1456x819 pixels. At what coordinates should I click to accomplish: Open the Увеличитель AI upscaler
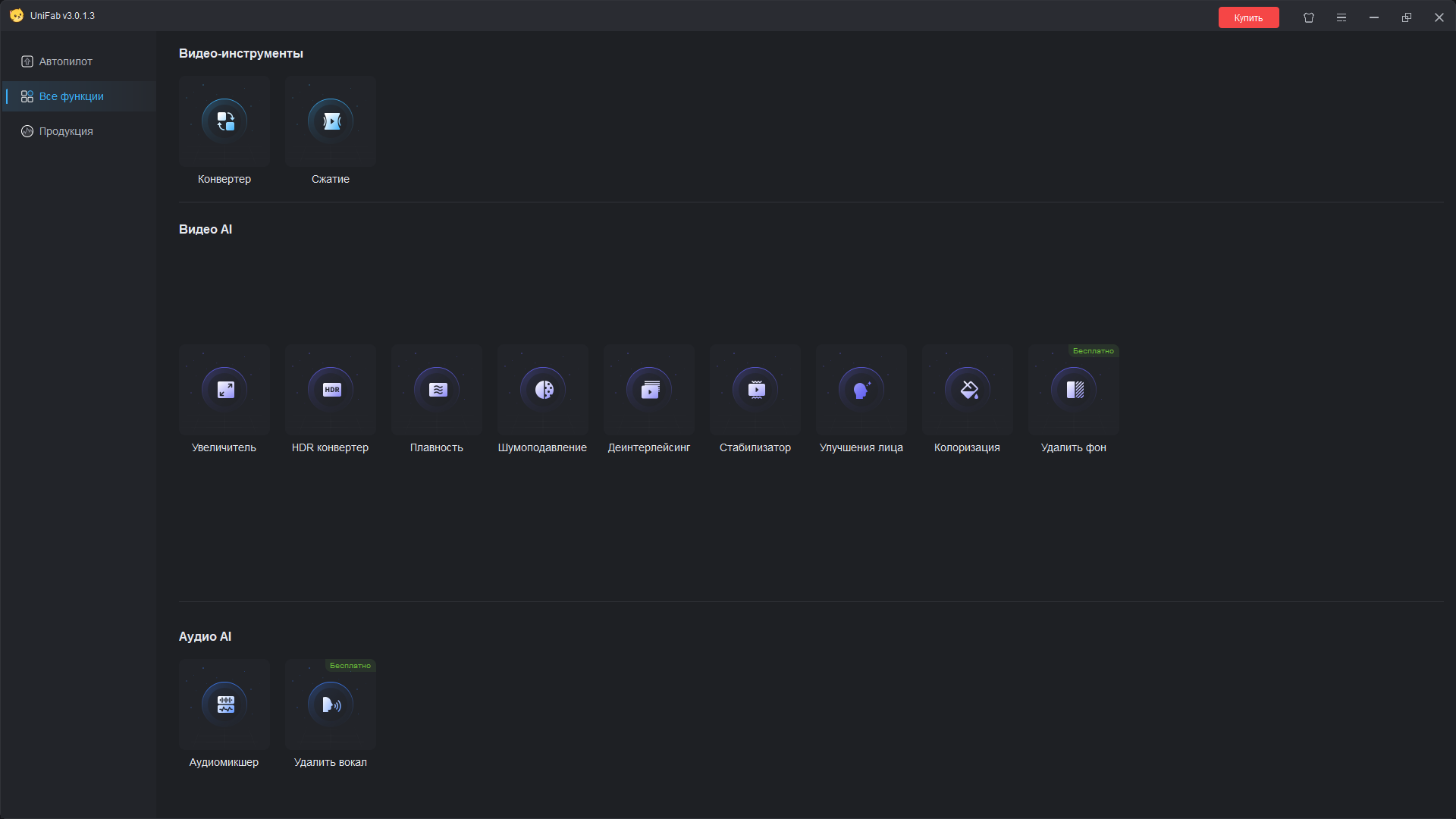tap(224, 390)
